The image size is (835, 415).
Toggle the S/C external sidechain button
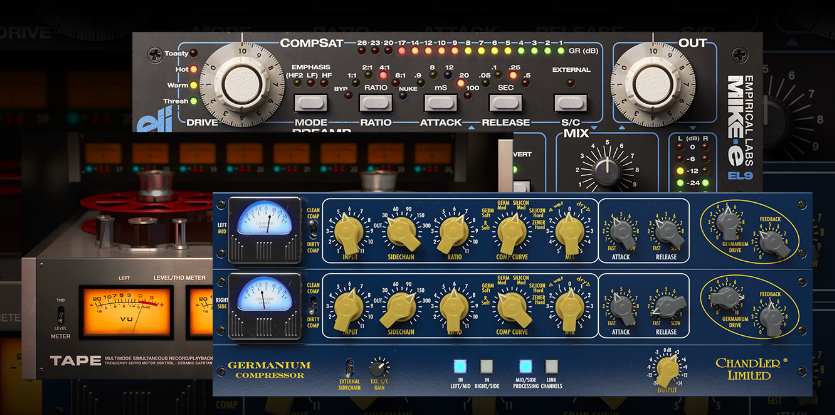tap(571, 102)
